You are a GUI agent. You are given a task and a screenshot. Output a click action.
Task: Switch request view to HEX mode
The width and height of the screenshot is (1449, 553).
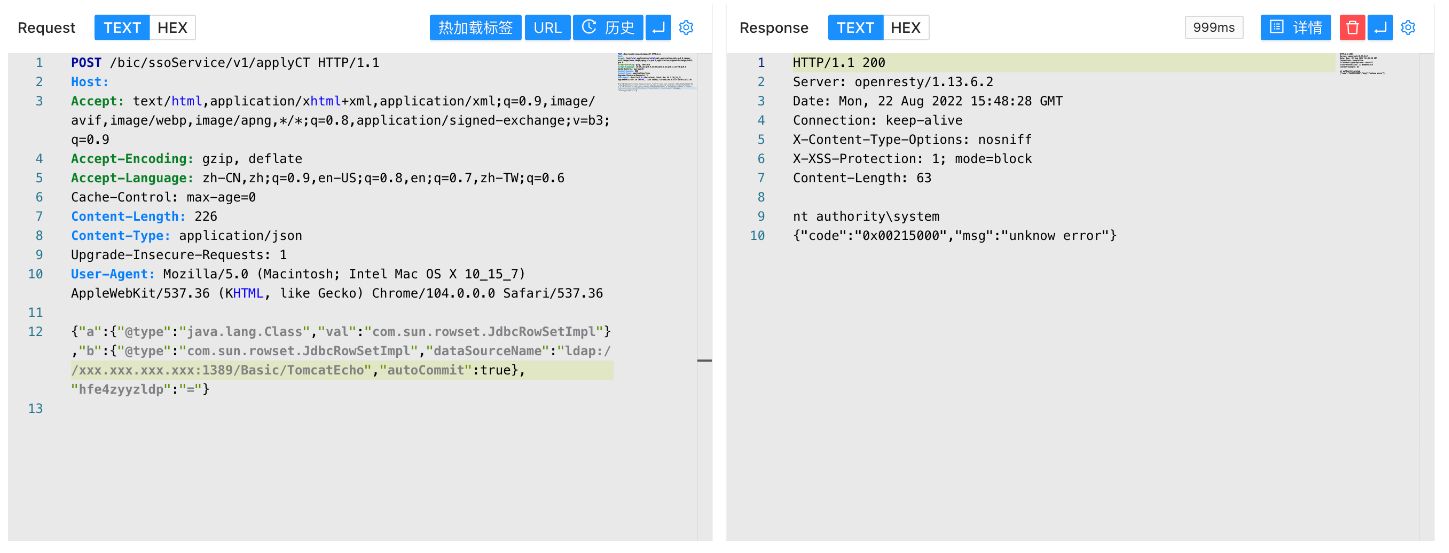pos(172,28)
